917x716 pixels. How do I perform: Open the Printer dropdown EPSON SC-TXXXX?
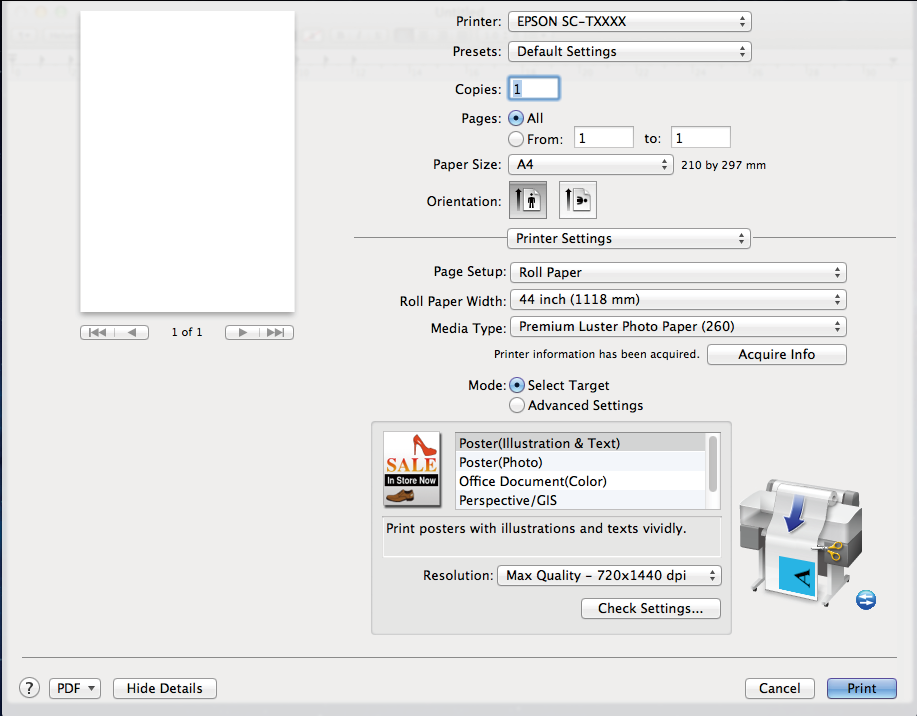[x=630, y=22]
